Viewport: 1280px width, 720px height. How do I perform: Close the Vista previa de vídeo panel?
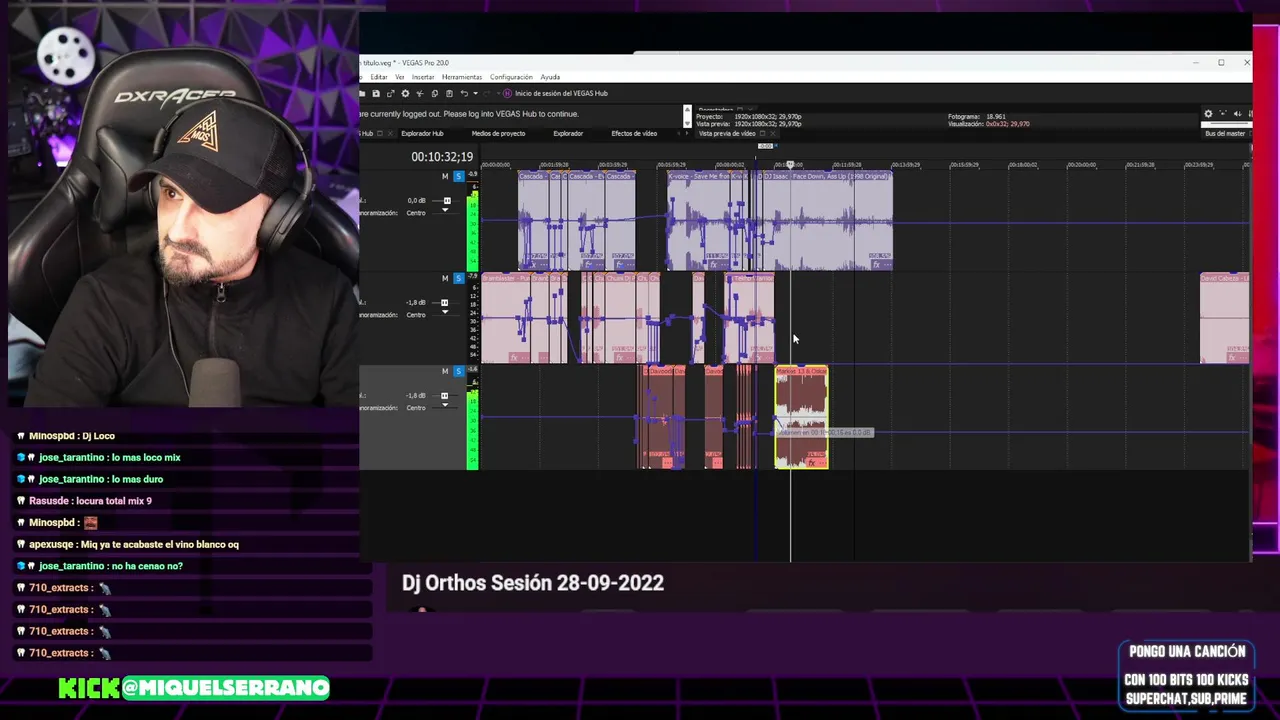773,133
